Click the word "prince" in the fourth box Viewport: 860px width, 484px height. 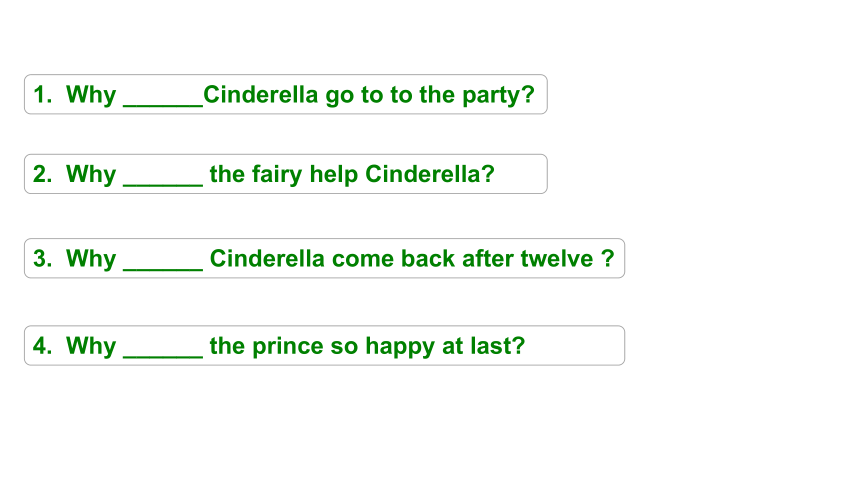[x=287, y=347]
